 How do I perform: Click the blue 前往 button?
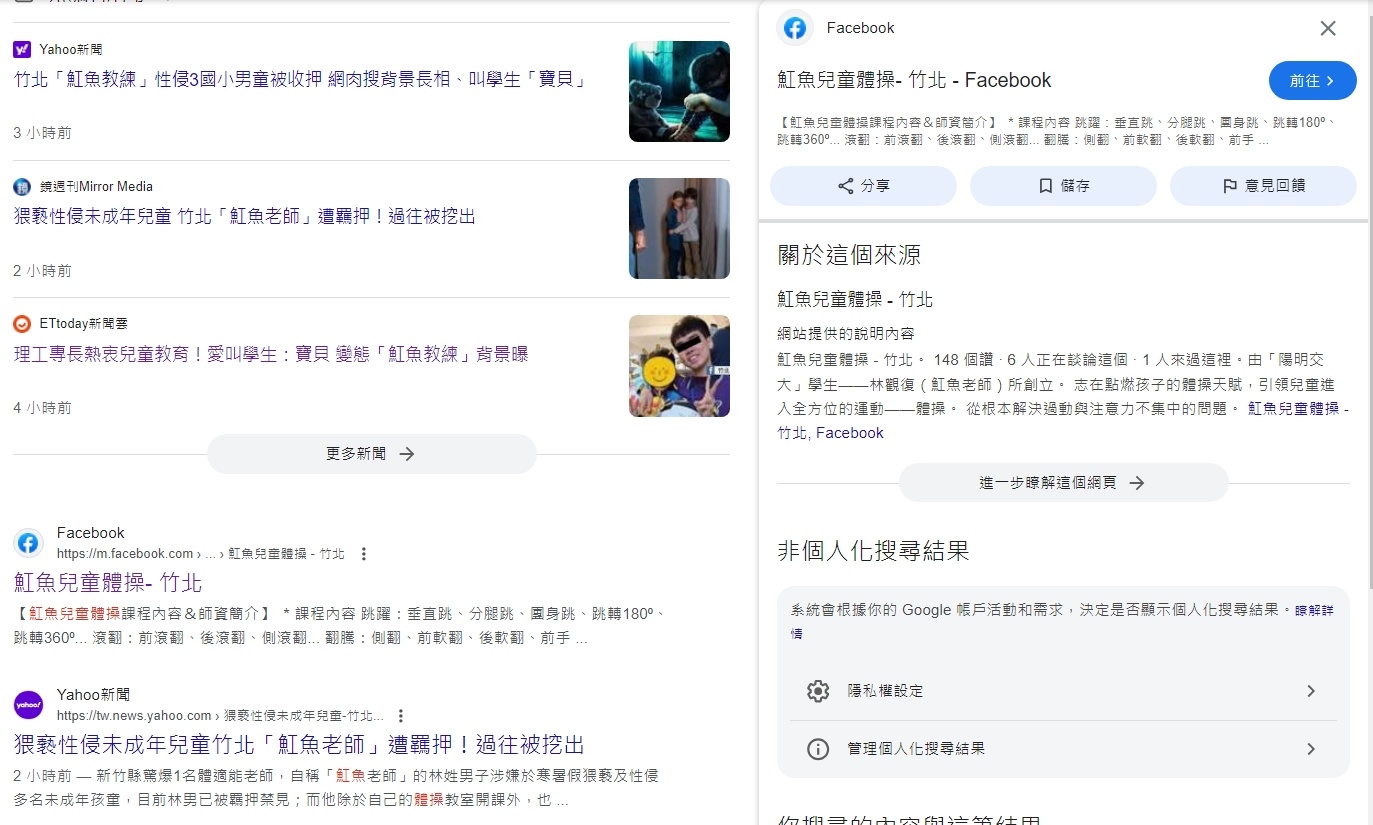click(1313, 81)
